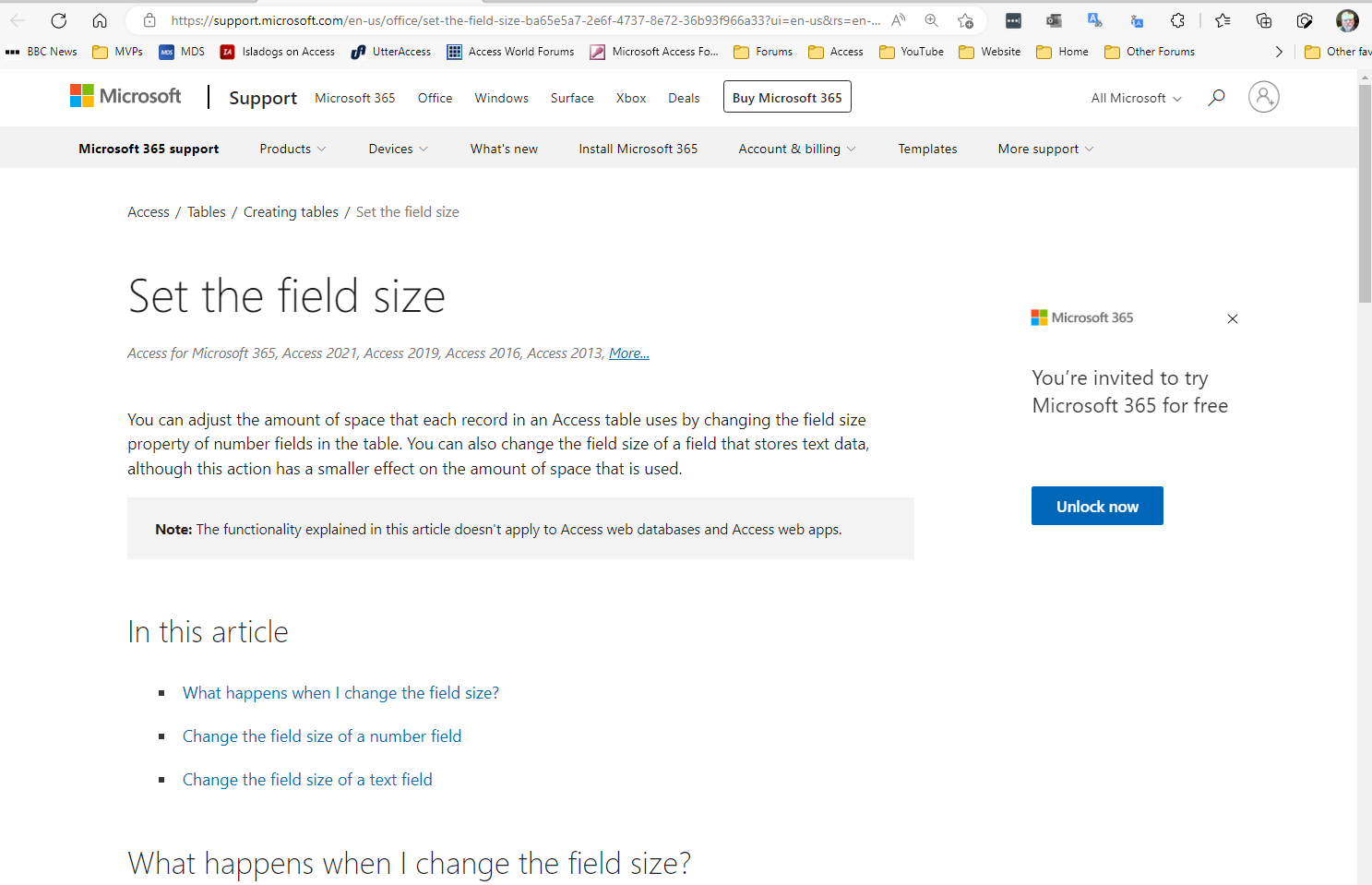Viewport: 1372px width, 885px height.
Task: Sign in using the account icon
Action: [x=1264, y=97]
